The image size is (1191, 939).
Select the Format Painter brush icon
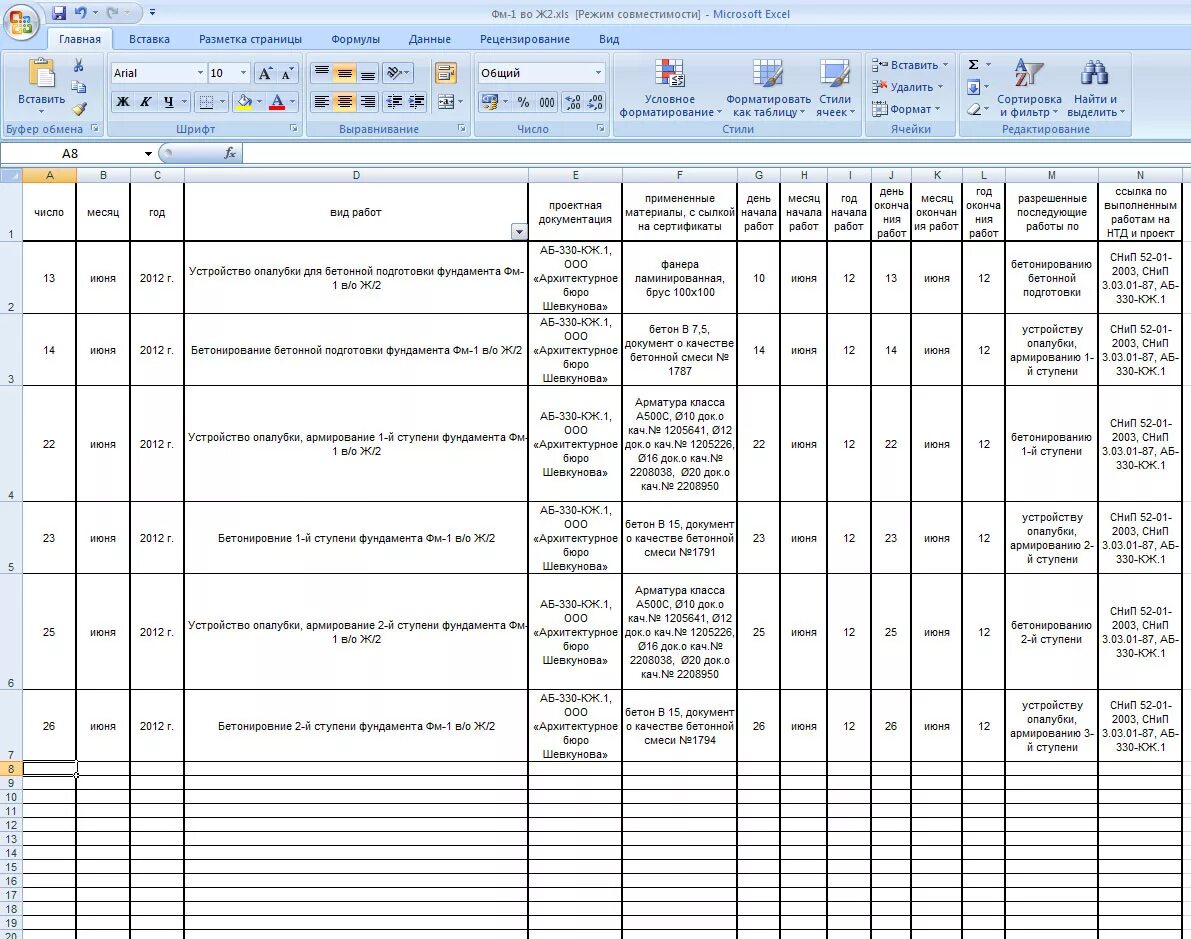79,109
